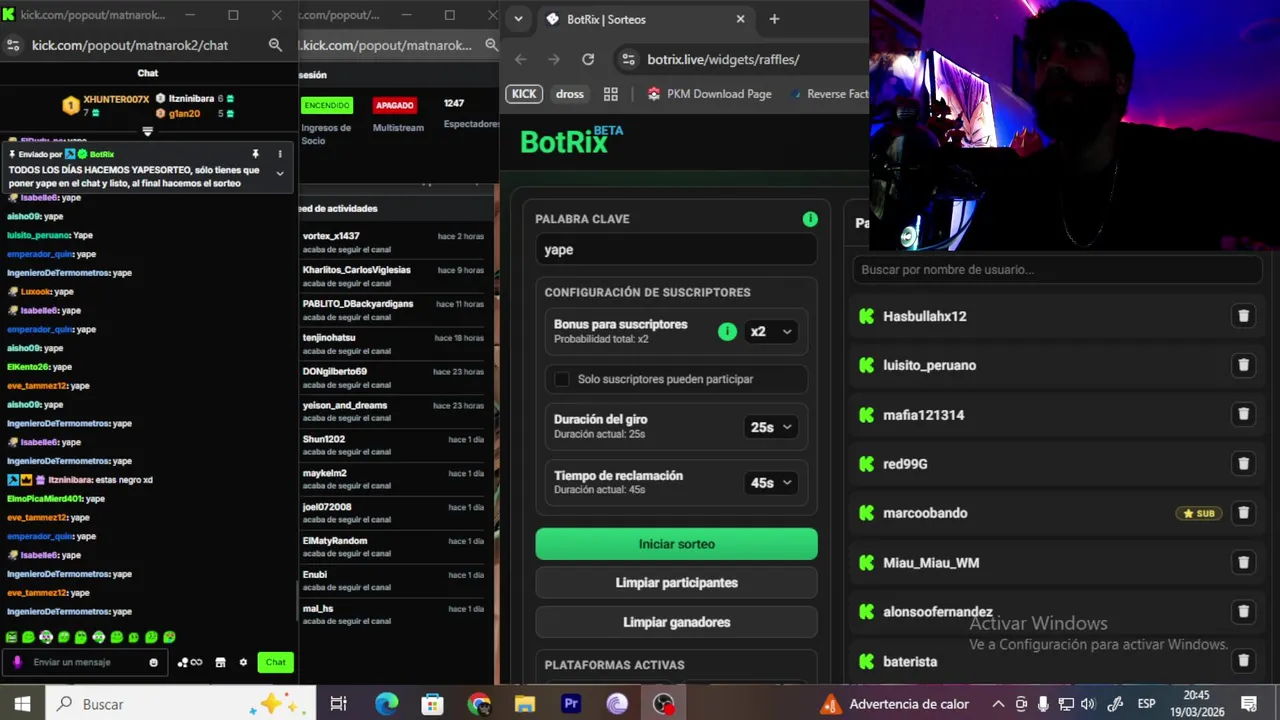
Task: Click the search icon in kick popout address bar
Action: 275,45
